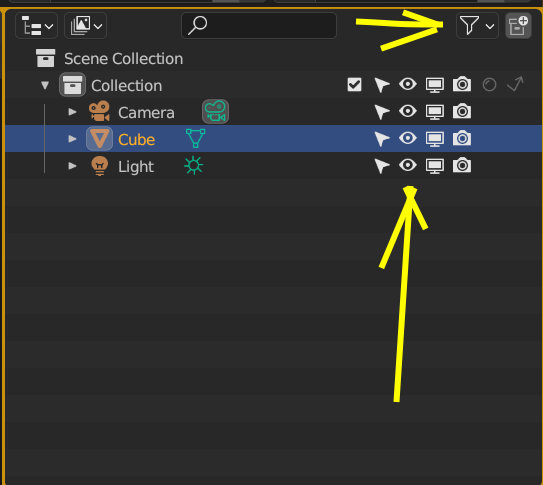Click the Cube mesh data triangle icon
The height and width of the screenshot is (485, 543).
(195, 138)
